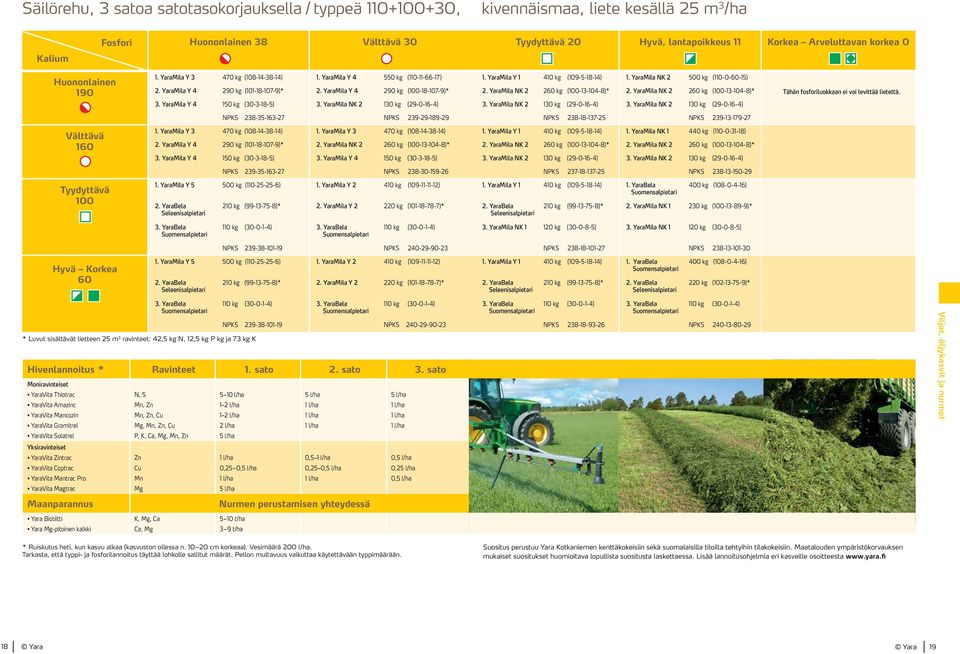Click the 'Monirarvinteiset' subheading
This screenshot has height=654, width=960.
point(48,385)
